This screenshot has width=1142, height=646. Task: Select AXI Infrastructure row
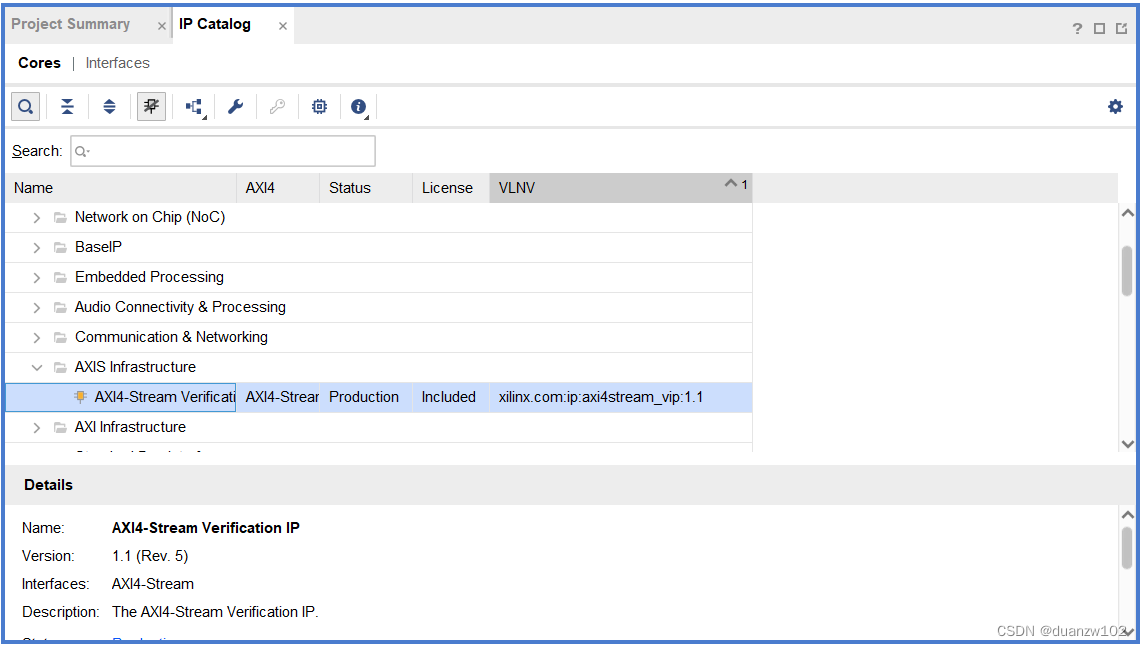pyautogui.click(x=379, y=428)
